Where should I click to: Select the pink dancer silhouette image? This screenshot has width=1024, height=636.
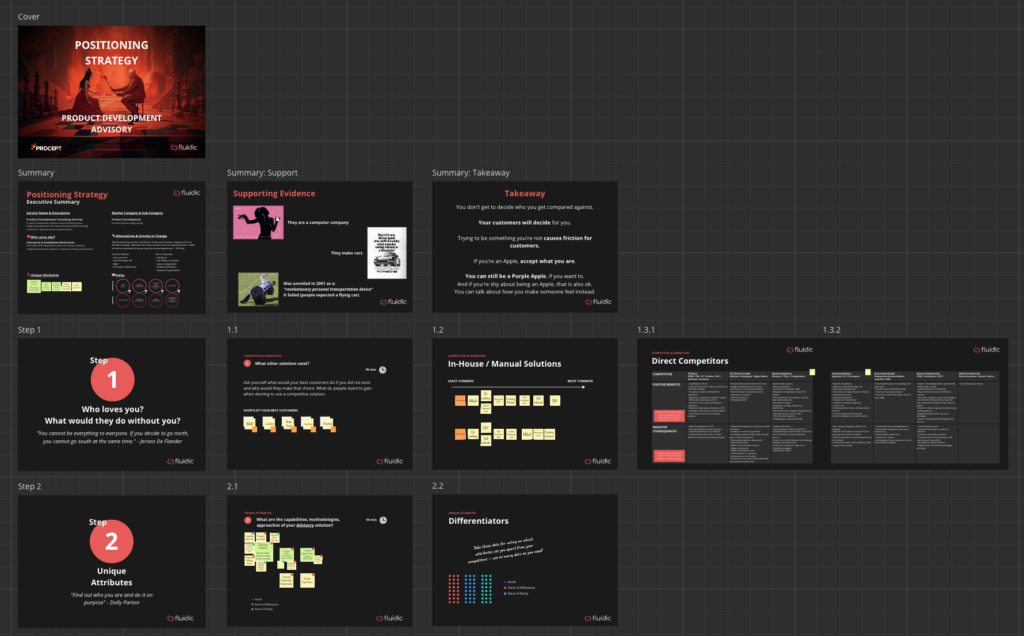point(256,222)
